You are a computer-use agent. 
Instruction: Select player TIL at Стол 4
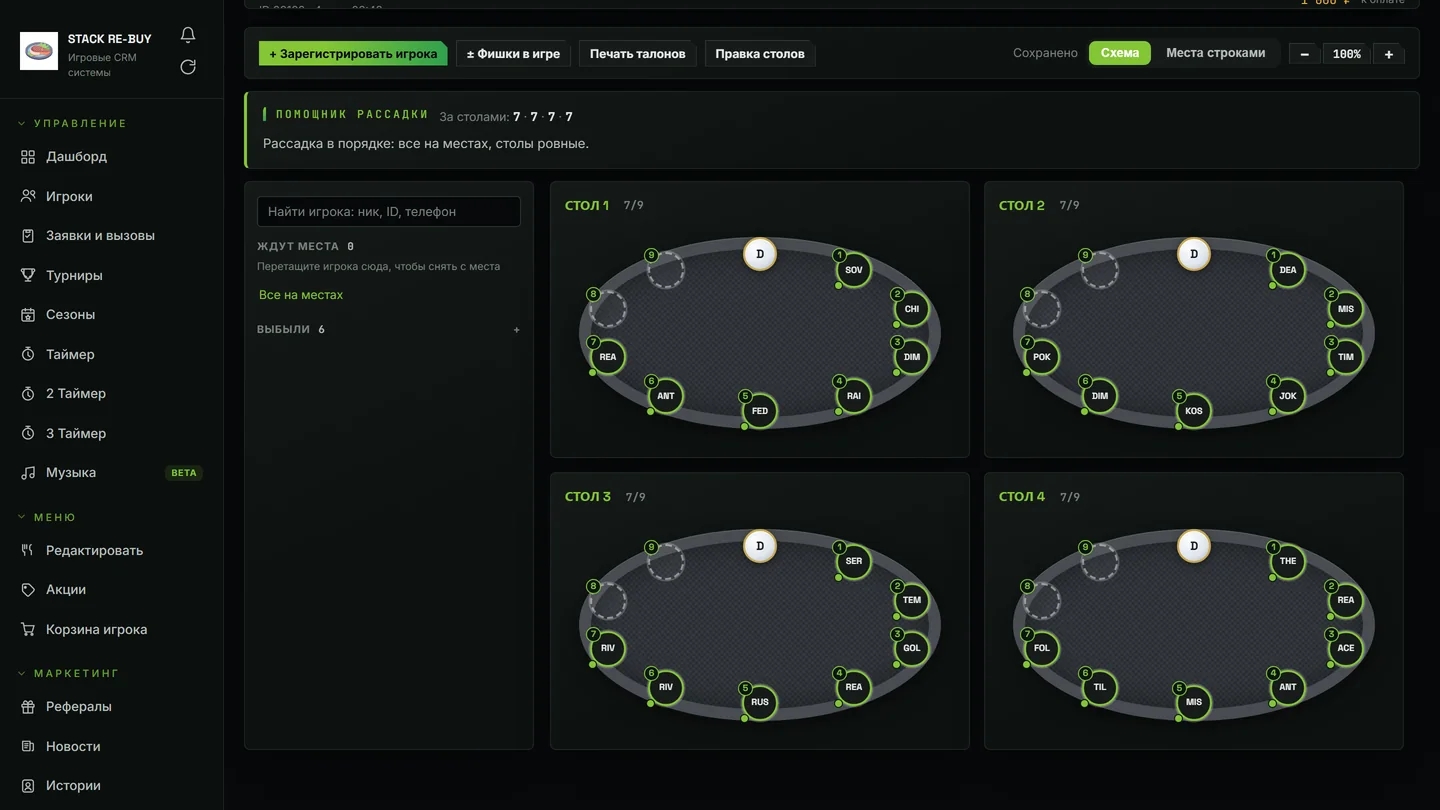pos(1100,687)
